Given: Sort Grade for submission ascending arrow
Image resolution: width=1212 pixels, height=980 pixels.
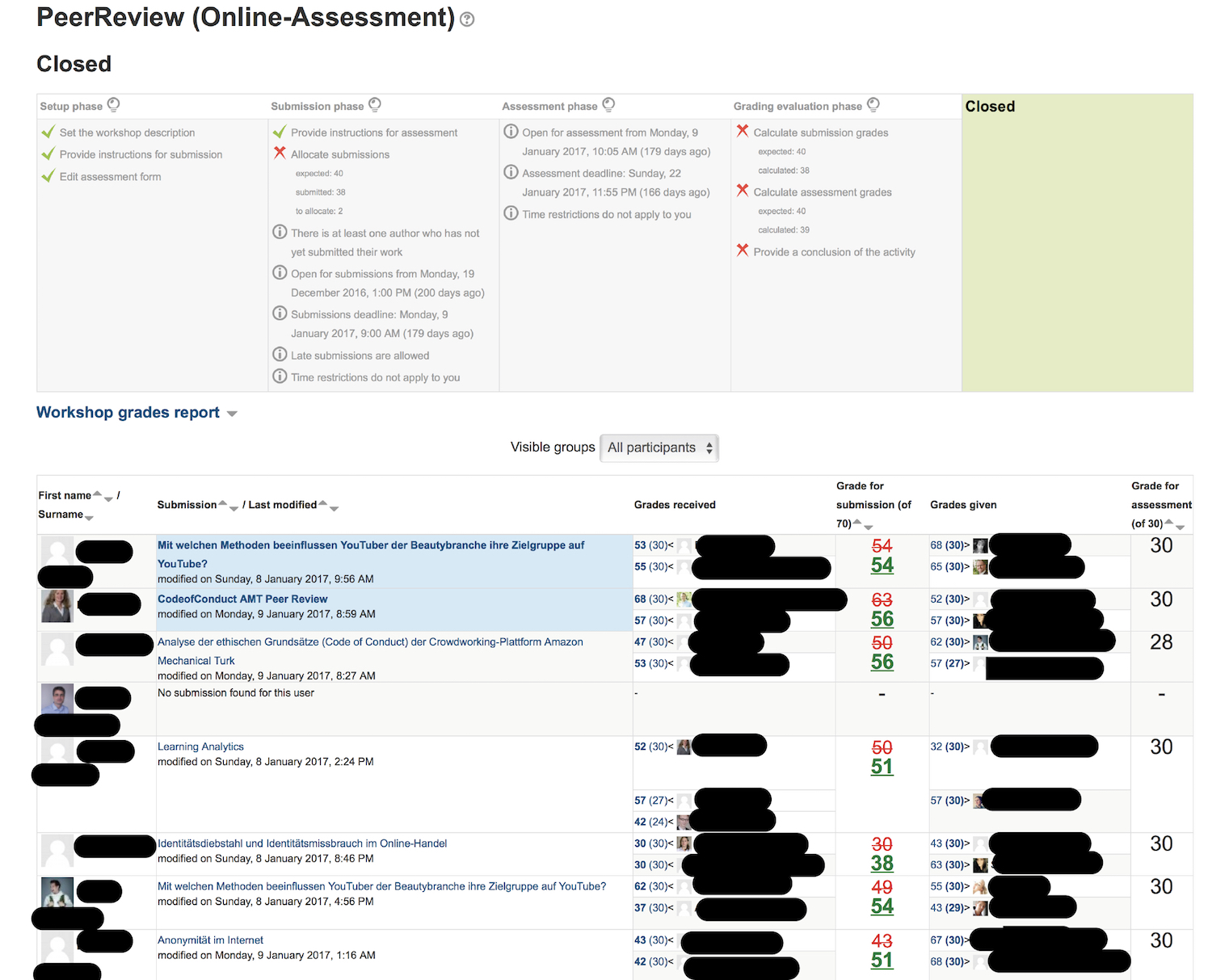Looking at the screenshot, I should click(858, 521).
